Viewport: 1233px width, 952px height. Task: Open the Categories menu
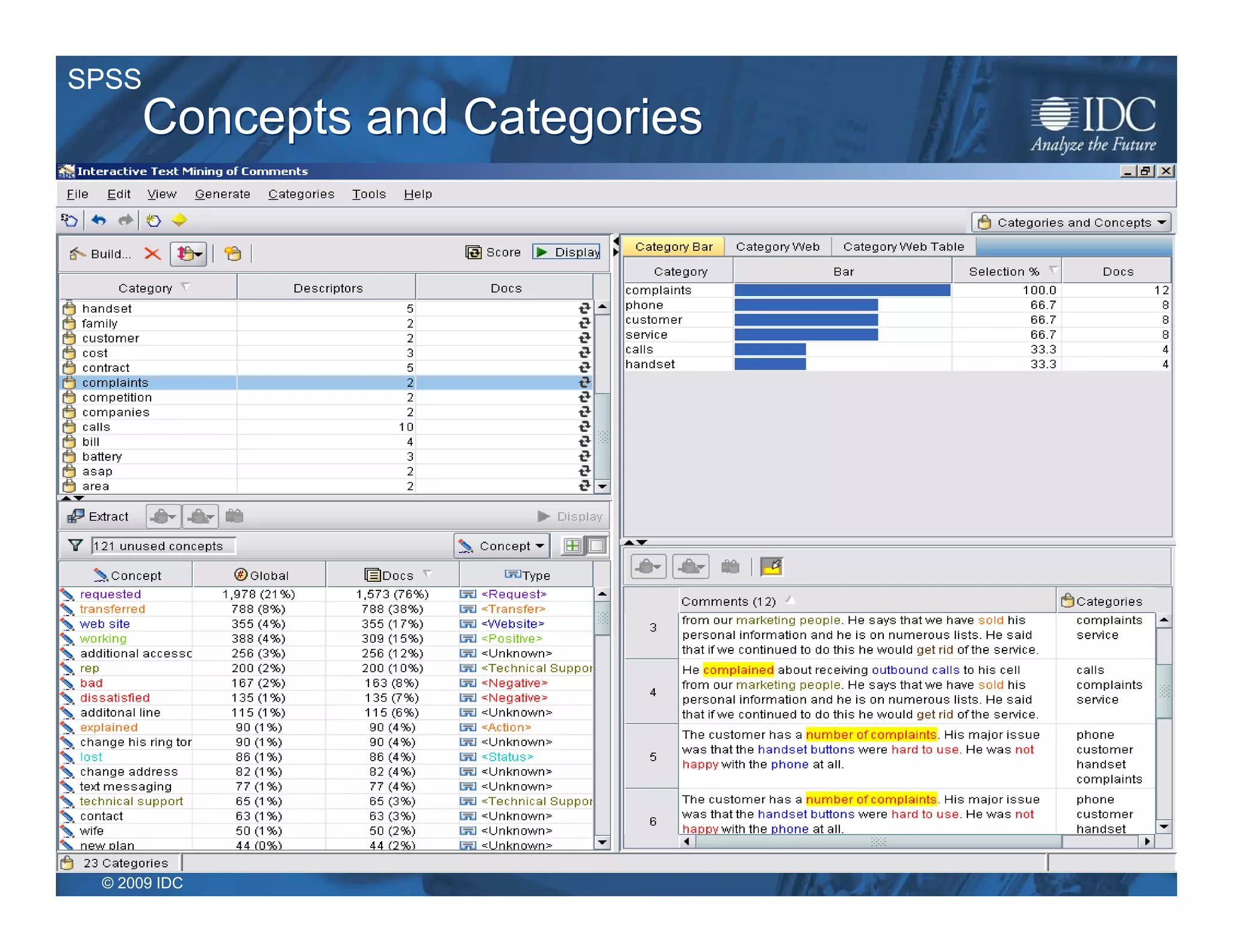(x=301, y=194)
